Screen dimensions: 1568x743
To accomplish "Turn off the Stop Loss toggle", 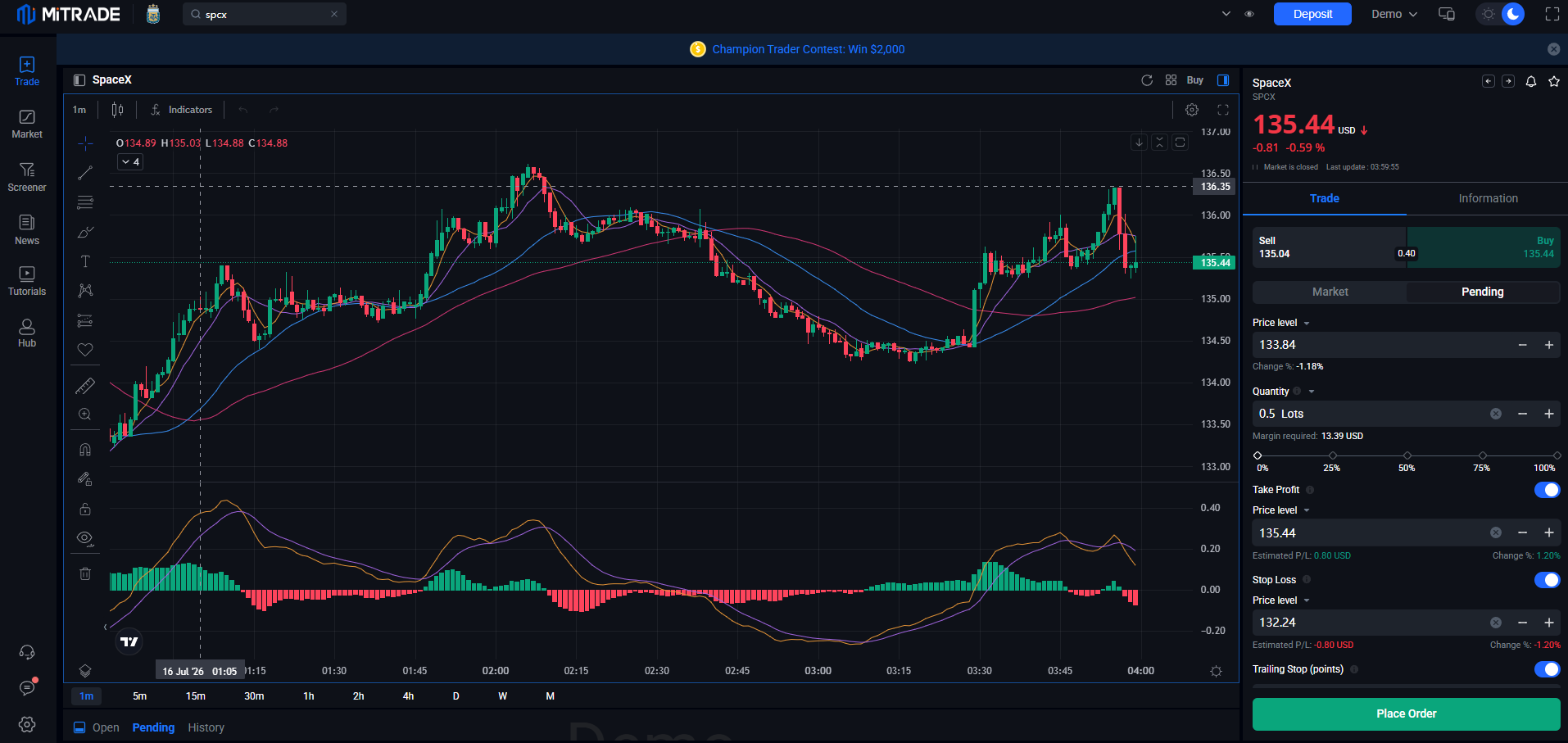I will point(1548,580).
